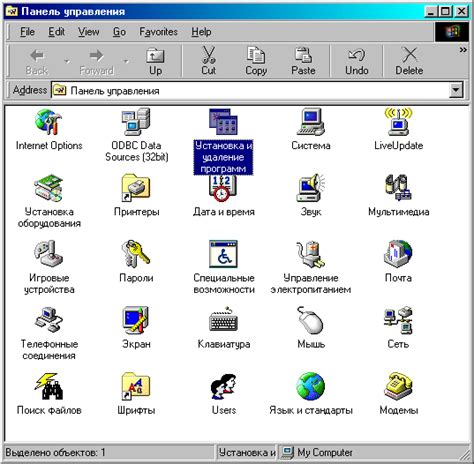This screenshot has width=474, height=464.
Task: Click the address field showing Панель управления
Action: tap(251, 90)
